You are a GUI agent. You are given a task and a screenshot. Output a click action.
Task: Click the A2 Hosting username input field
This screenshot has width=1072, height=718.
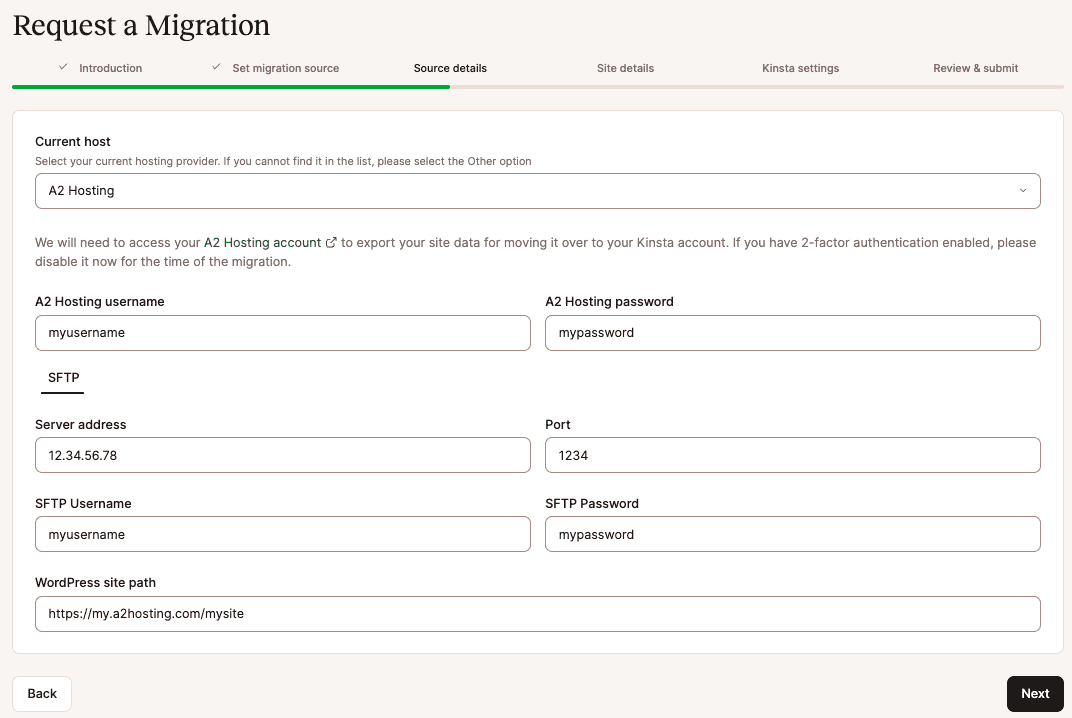(283, 333)
